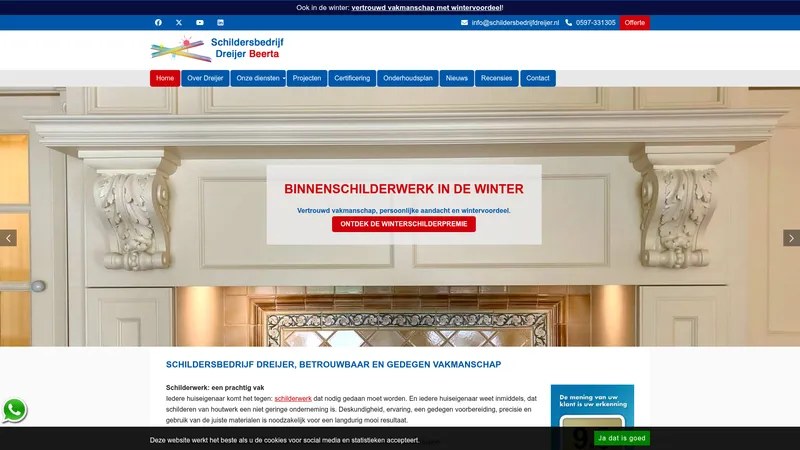Click the envelope email icon
This screenshot has height=450, width=800.
pyautogui.click(x=464, y=22)
